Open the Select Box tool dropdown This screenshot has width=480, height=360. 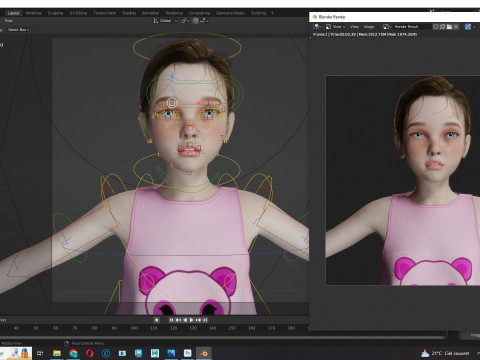[18, 30]
